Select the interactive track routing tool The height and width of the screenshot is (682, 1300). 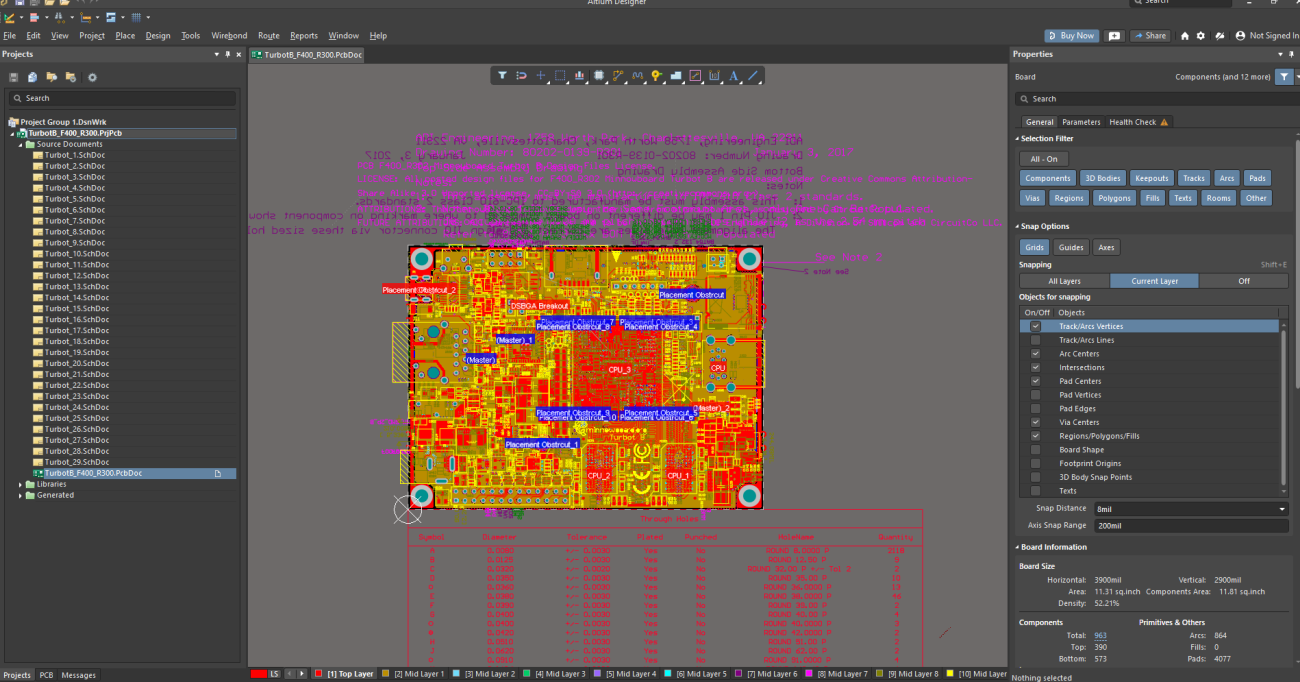click(617, 75)
